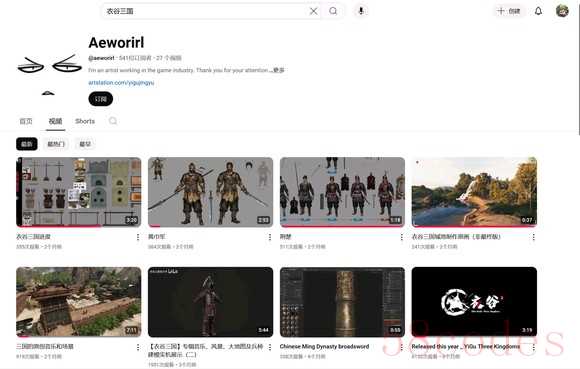Open the three-dot menu for the 7:11 video

(x=138, y=347)
